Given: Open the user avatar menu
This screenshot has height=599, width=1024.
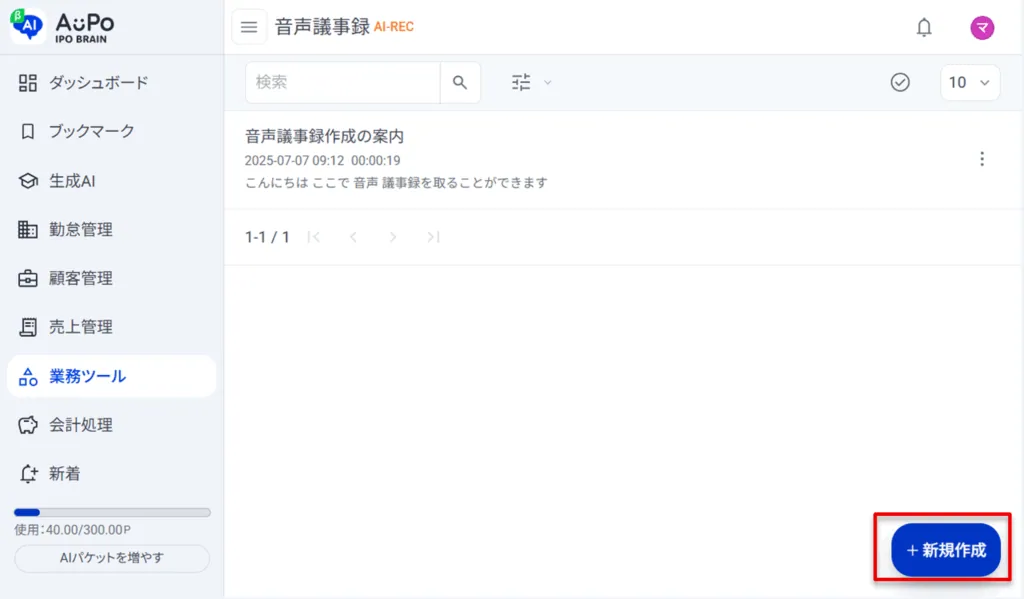Looking at the screenshot, I should 982,27.
